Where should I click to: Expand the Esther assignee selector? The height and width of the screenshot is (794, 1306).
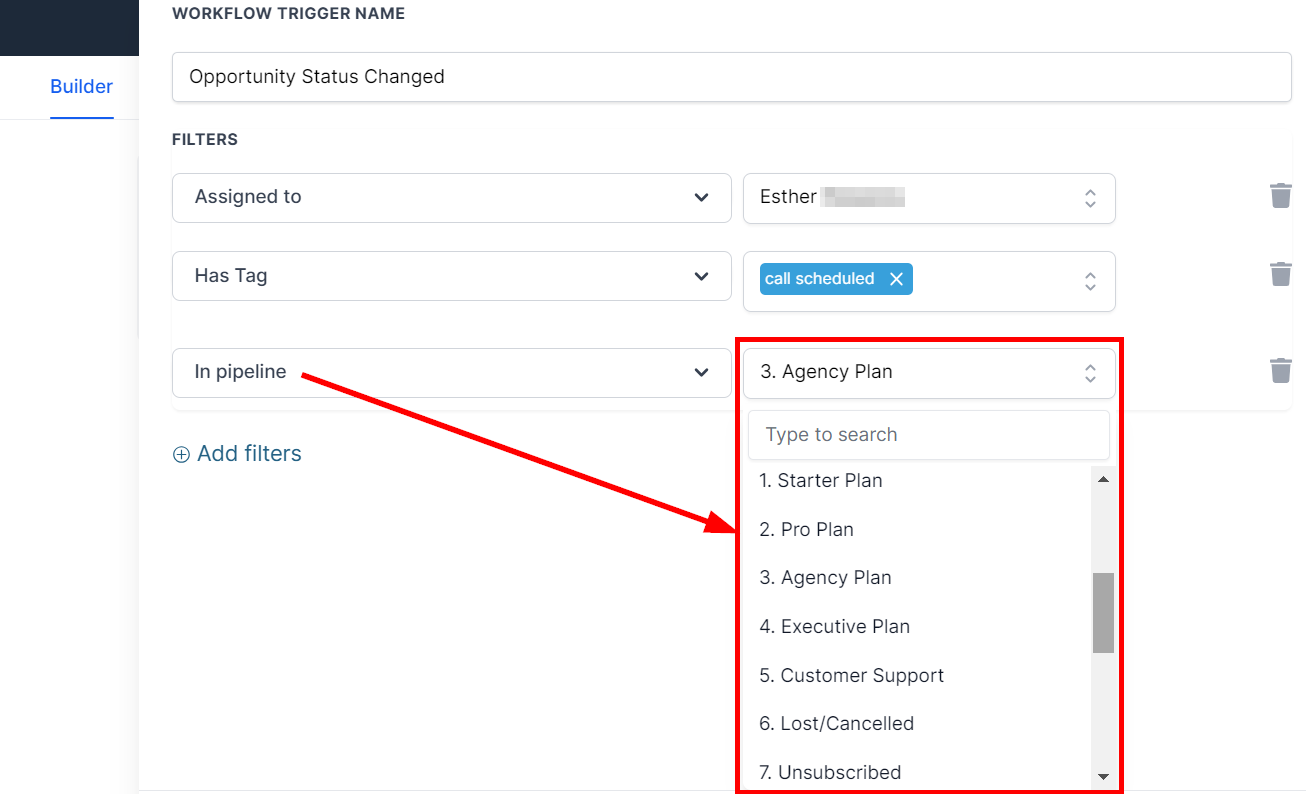pos(1089,198)
